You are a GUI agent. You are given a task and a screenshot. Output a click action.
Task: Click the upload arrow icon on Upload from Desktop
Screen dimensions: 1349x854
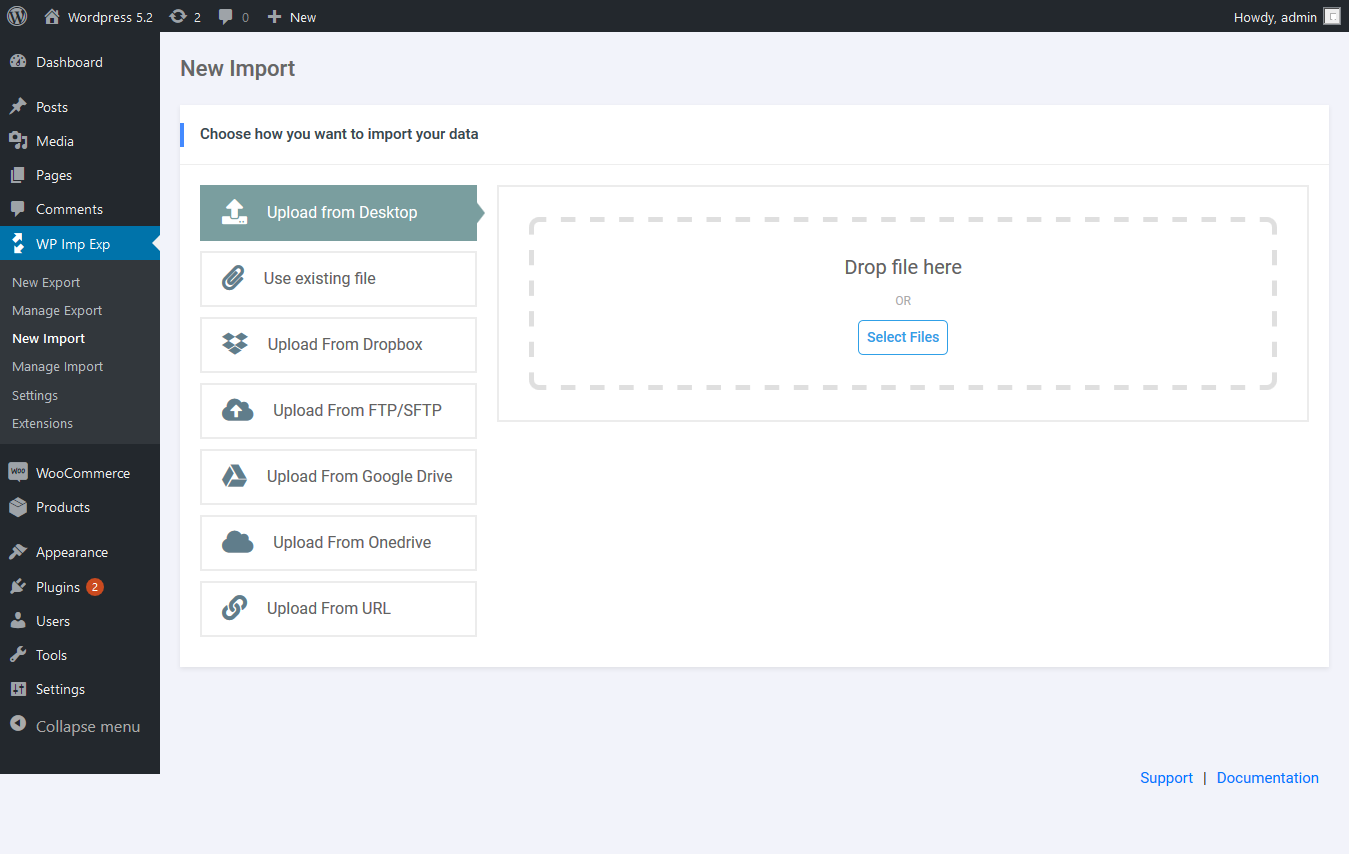tap(235, 212)
